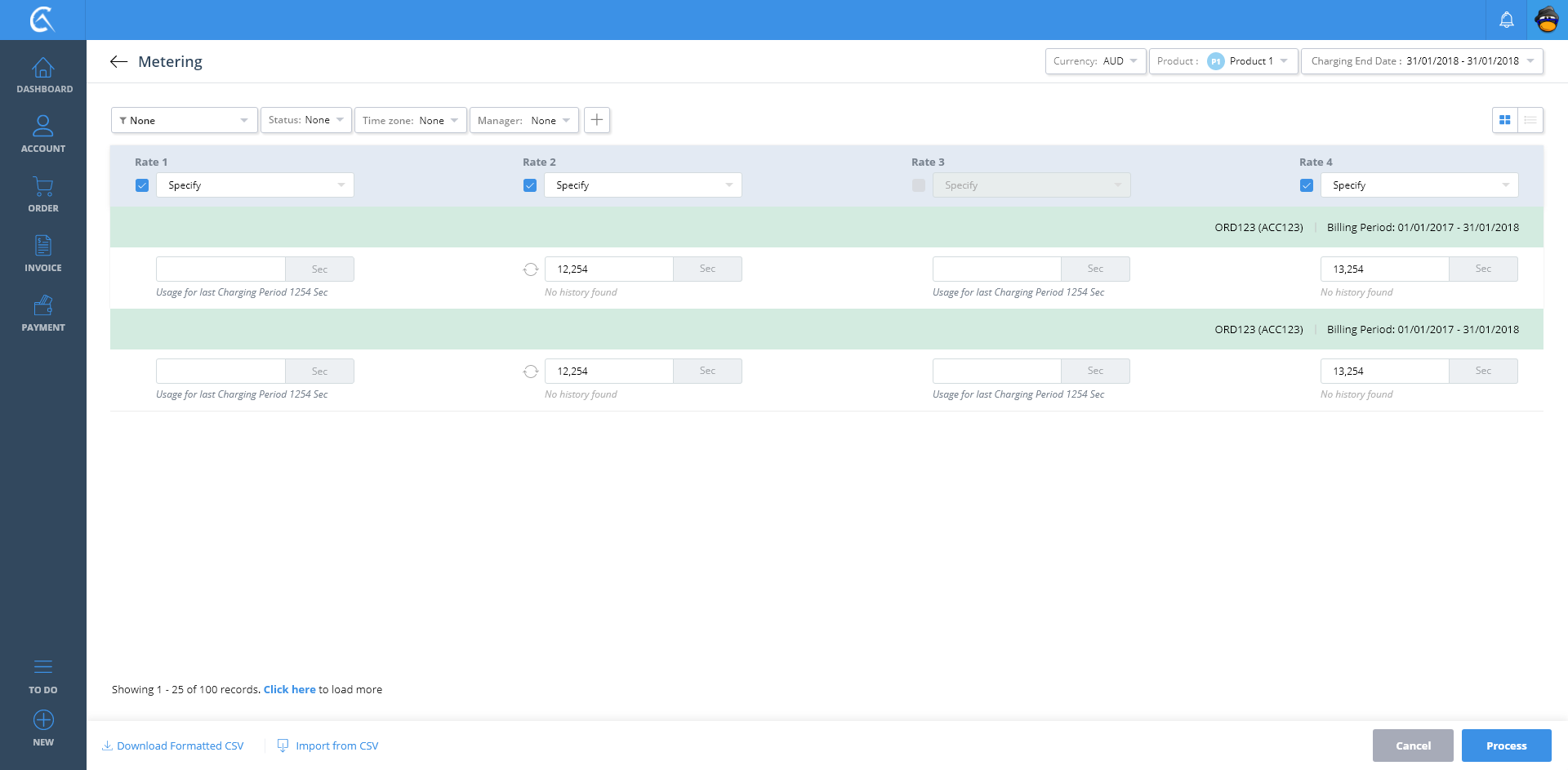Switch to list view layout
The width and height of the screenshot is (1568, 770).
(1530, 120)
